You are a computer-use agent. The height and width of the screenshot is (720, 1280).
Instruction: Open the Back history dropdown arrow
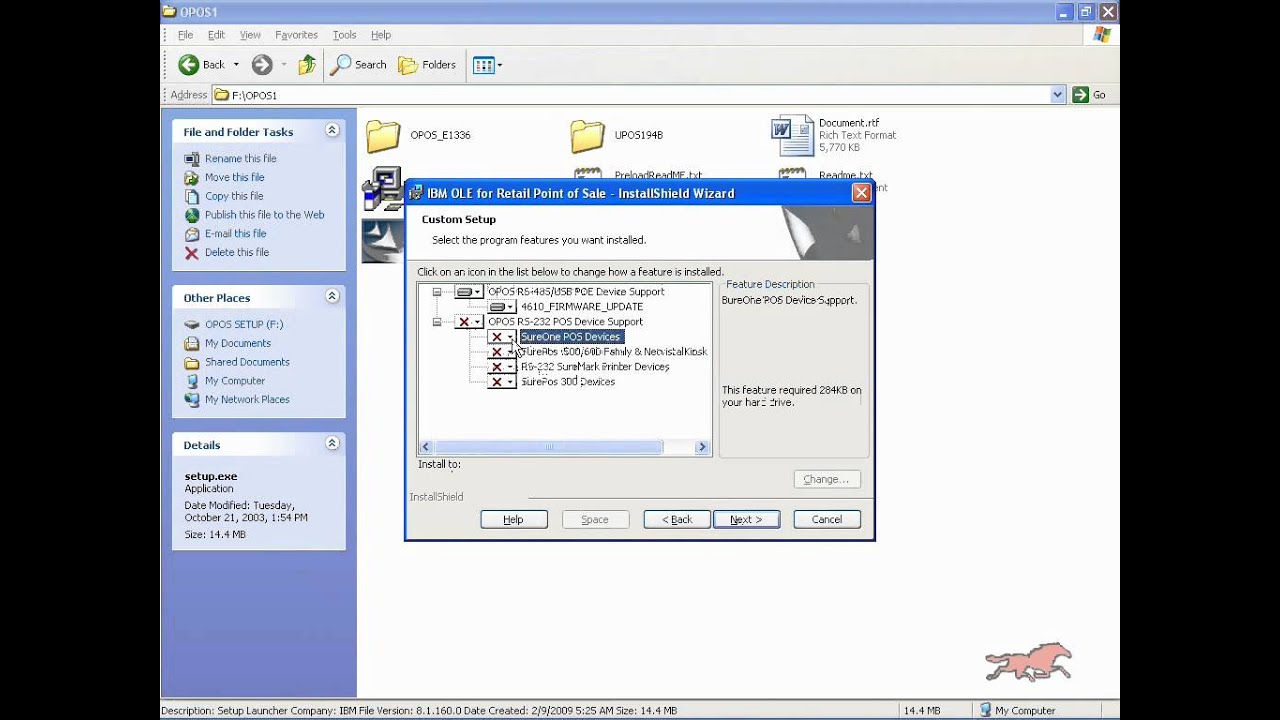pos(236,65)
